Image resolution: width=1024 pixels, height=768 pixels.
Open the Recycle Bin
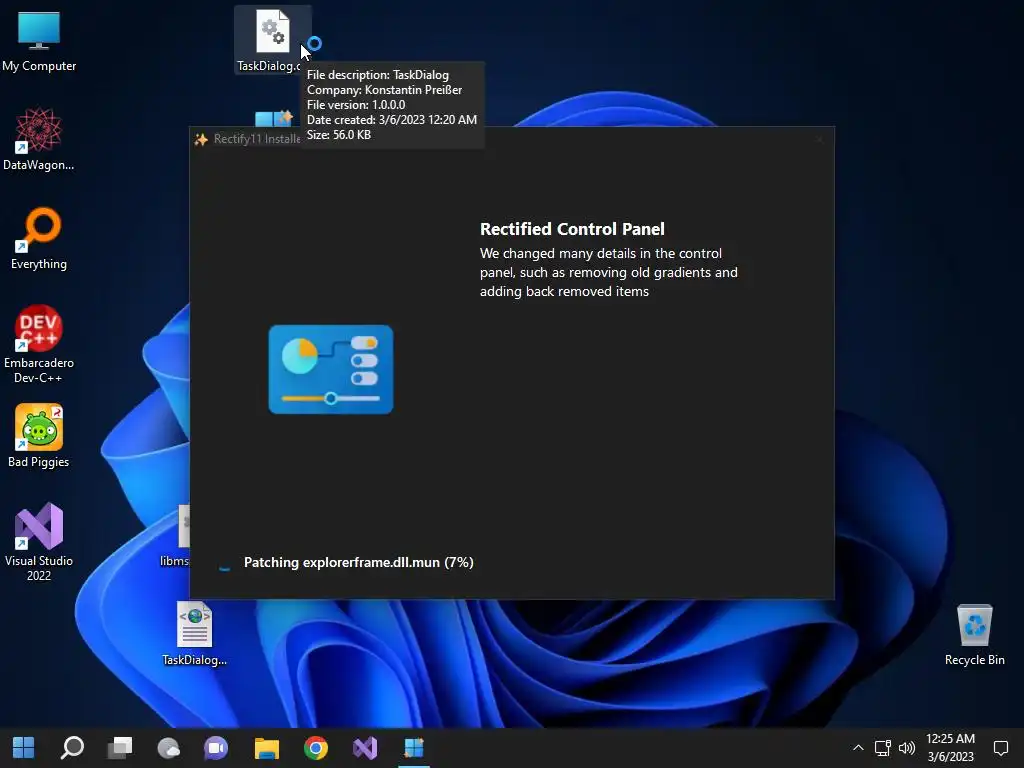[974, 635]
